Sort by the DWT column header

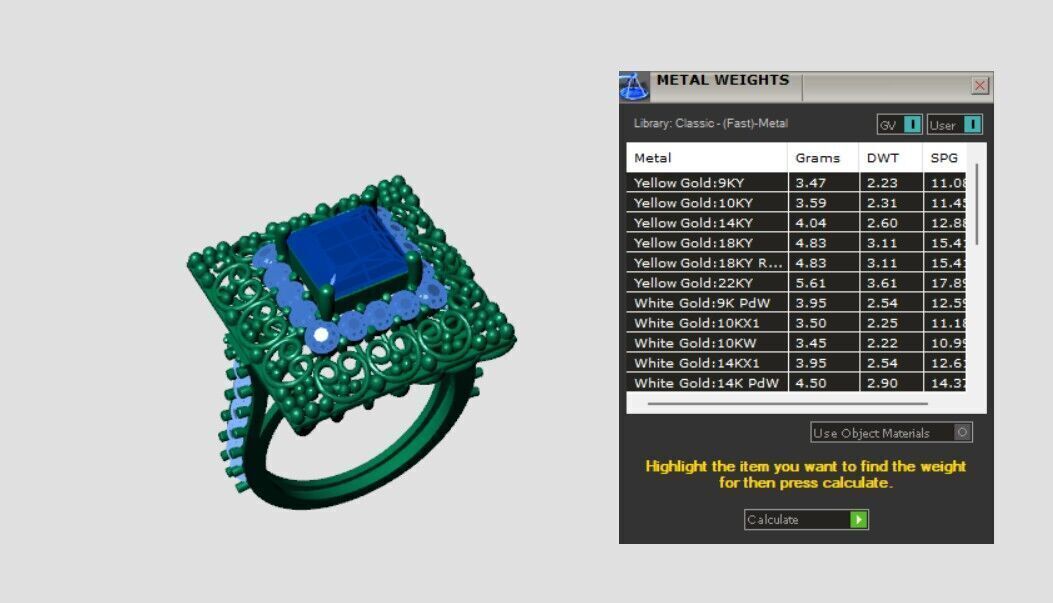890,158
